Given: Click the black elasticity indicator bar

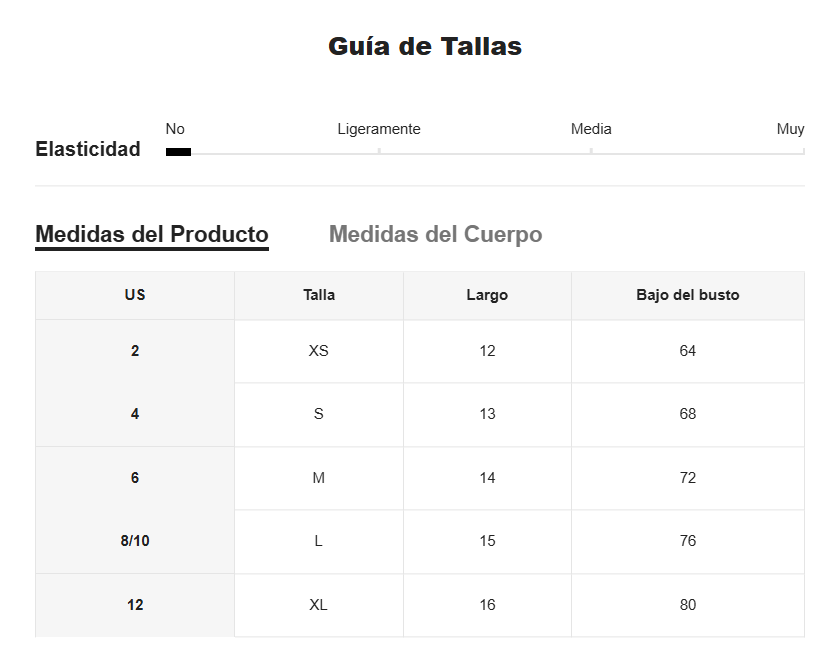Looking at the screenshot, I should [178, 152].
